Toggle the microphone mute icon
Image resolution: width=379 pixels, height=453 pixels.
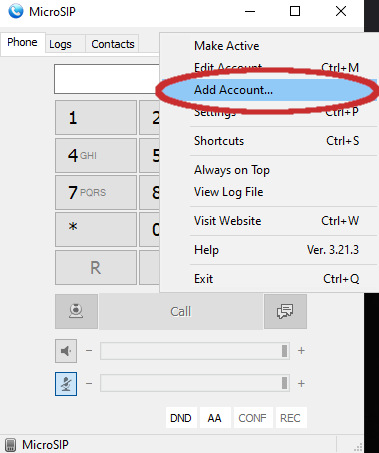point(66,384)
